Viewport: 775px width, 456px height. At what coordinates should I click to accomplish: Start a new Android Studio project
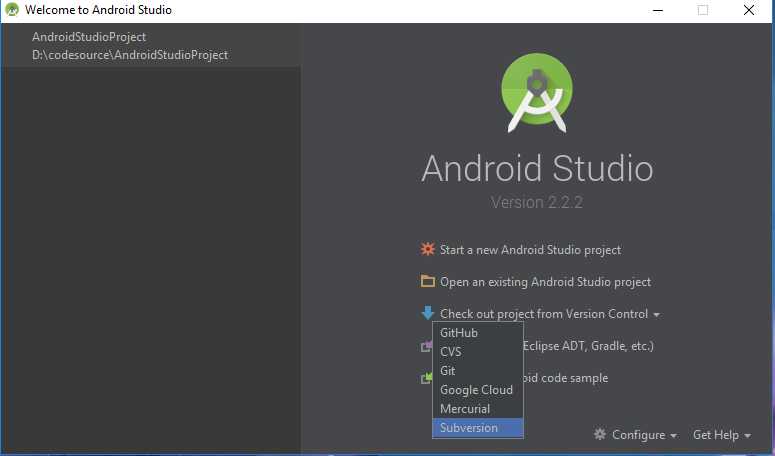(x=530, y=250)
